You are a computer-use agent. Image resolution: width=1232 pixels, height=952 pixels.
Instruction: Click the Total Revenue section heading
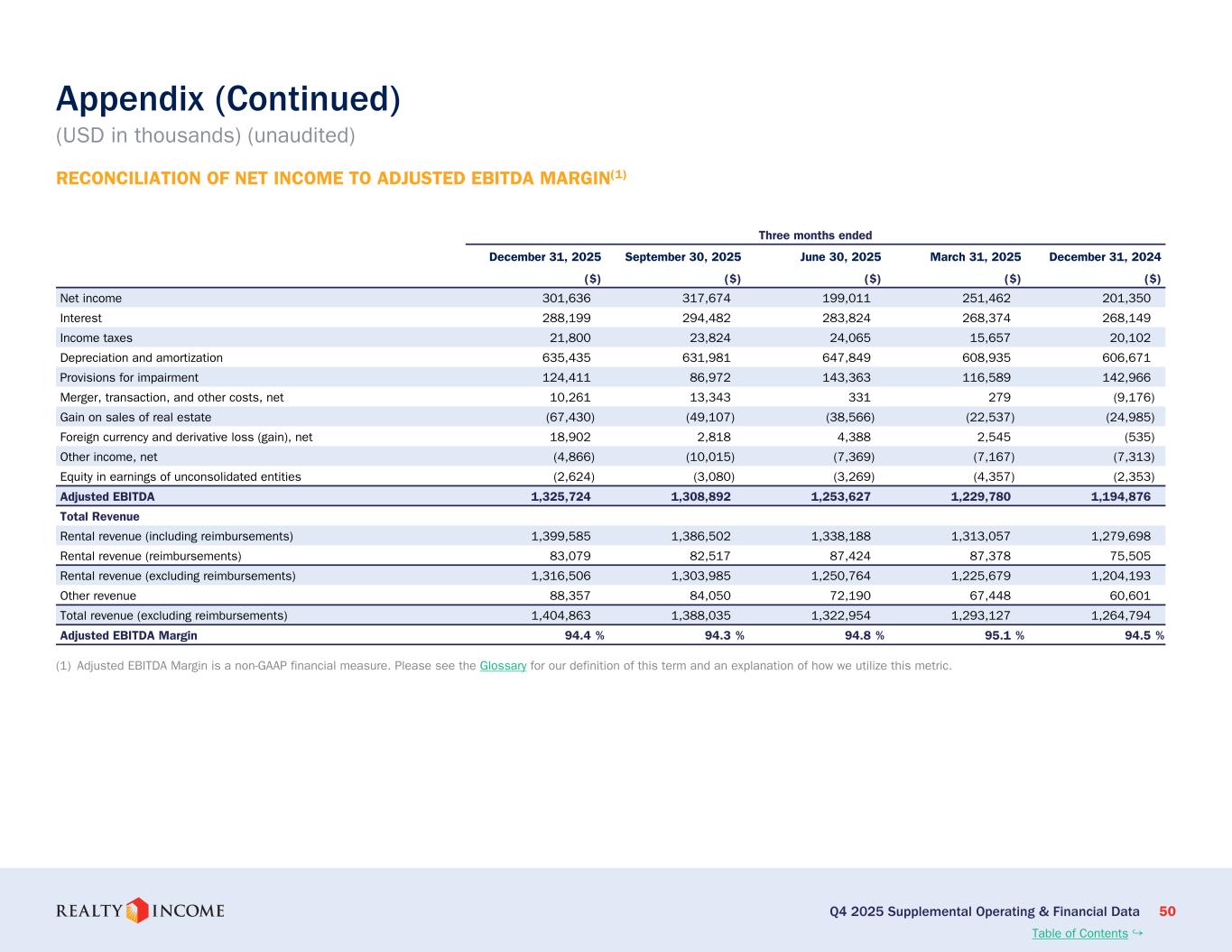tap(99, 517)
